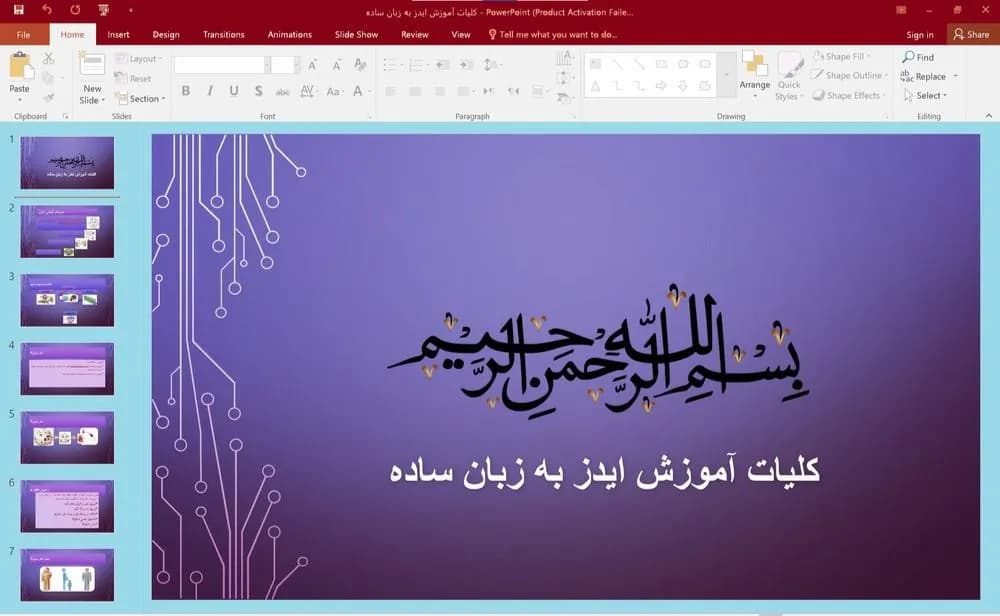
Task: Open Shape Fill color options
Action: point(842,56)
